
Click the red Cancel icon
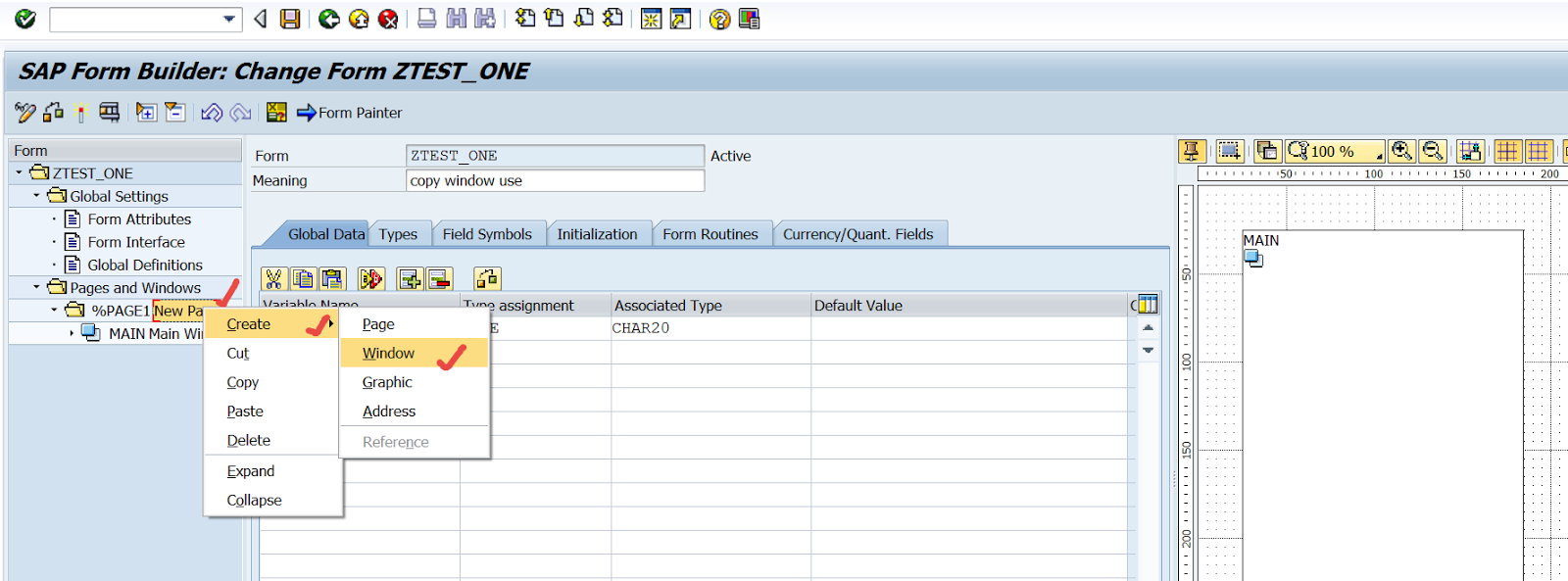pos(388,19)
